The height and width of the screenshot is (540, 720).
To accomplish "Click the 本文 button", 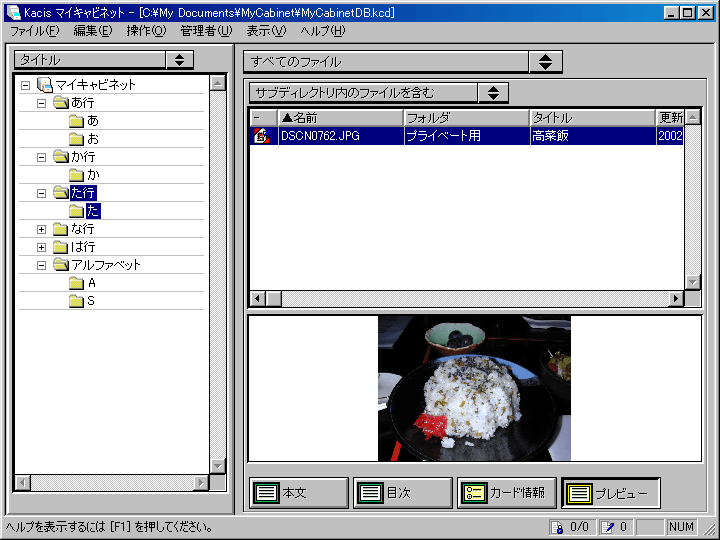I will (299, 493).
